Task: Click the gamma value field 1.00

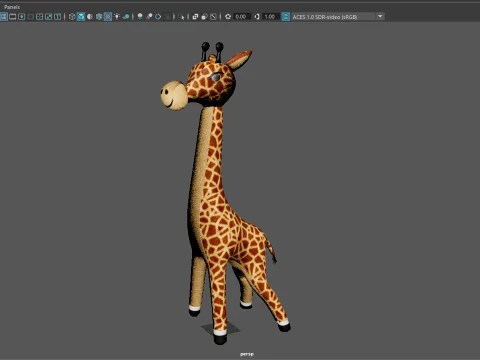Action: pos(270,16)
